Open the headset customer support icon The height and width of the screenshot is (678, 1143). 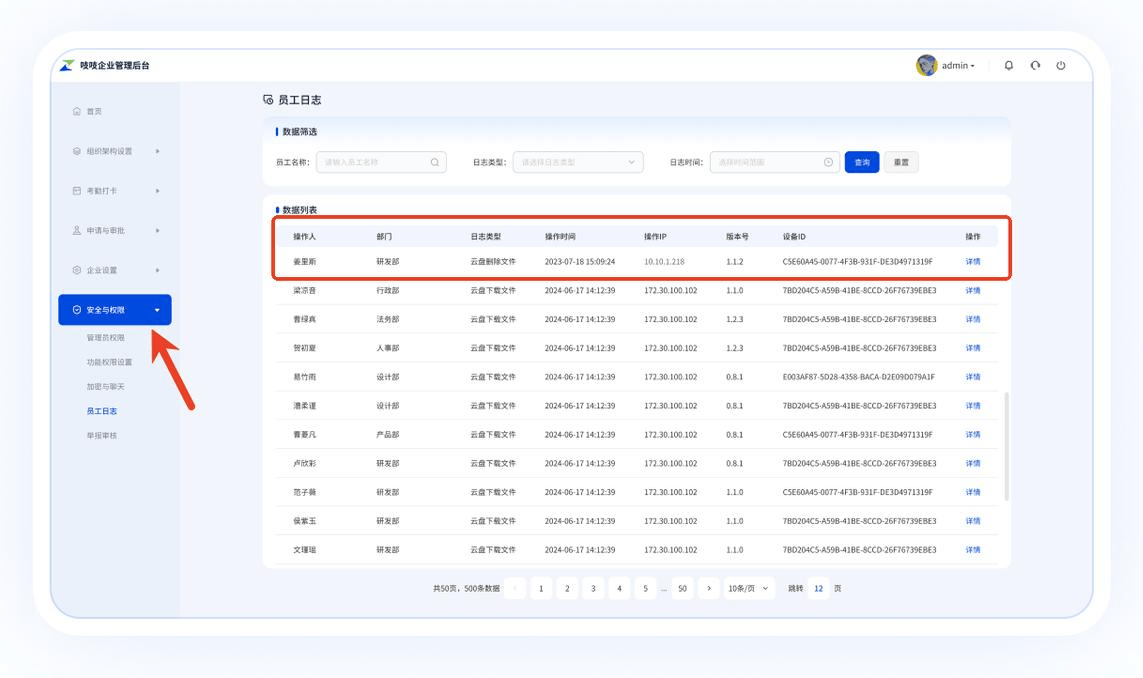[1035, 66]
